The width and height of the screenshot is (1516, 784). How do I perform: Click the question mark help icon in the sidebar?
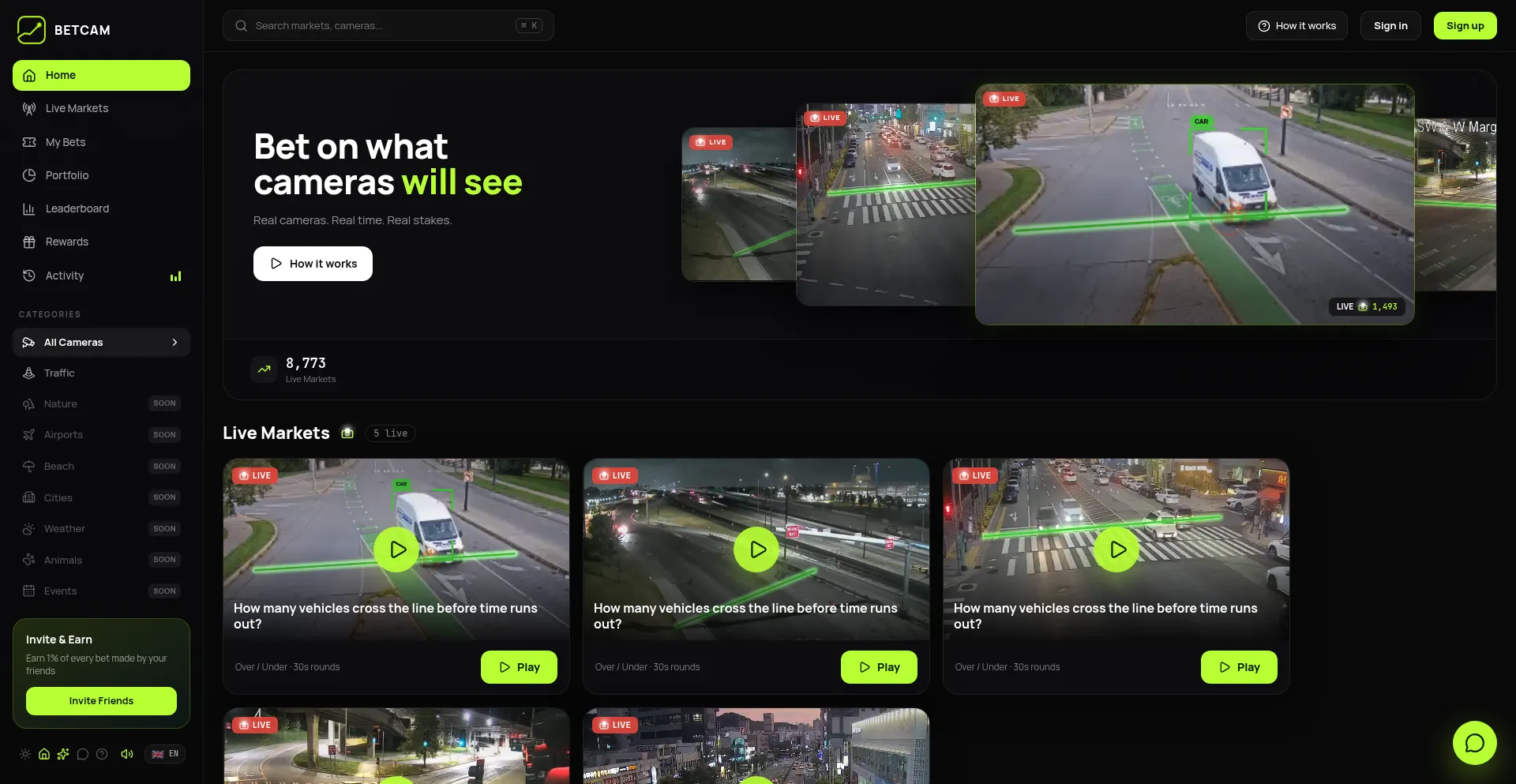point(102,754)
